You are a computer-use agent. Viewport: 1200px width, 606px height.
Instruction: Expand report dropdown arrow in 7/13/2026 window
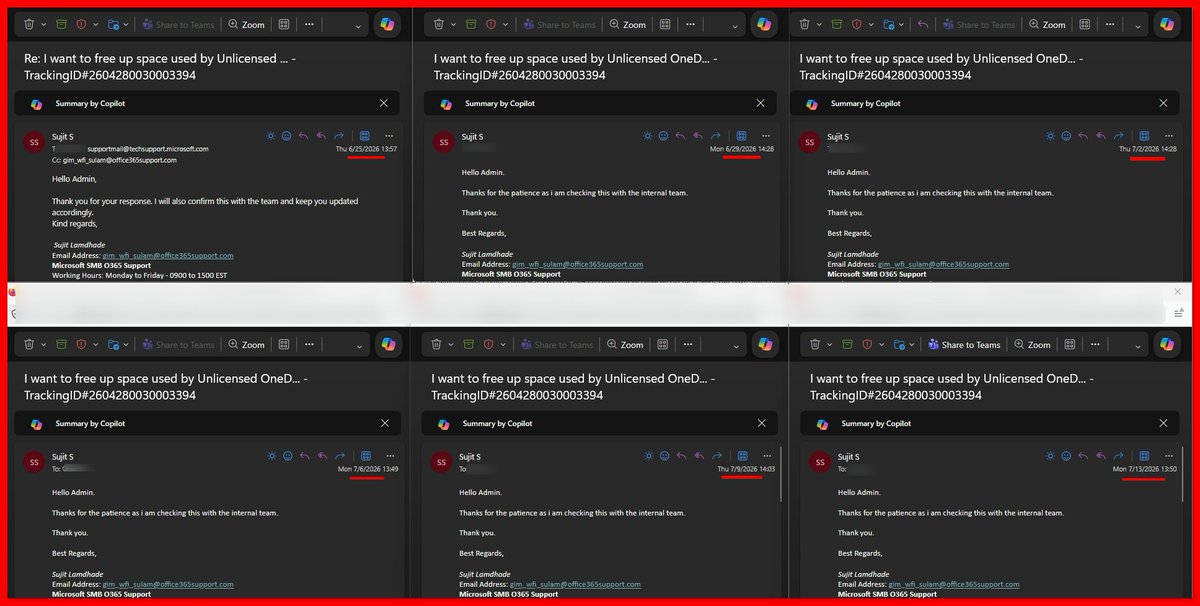882,345
